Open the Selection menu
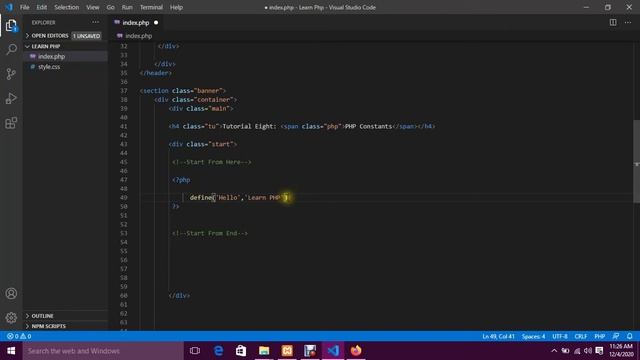This screenshot has width=640, height=360. 67,7
